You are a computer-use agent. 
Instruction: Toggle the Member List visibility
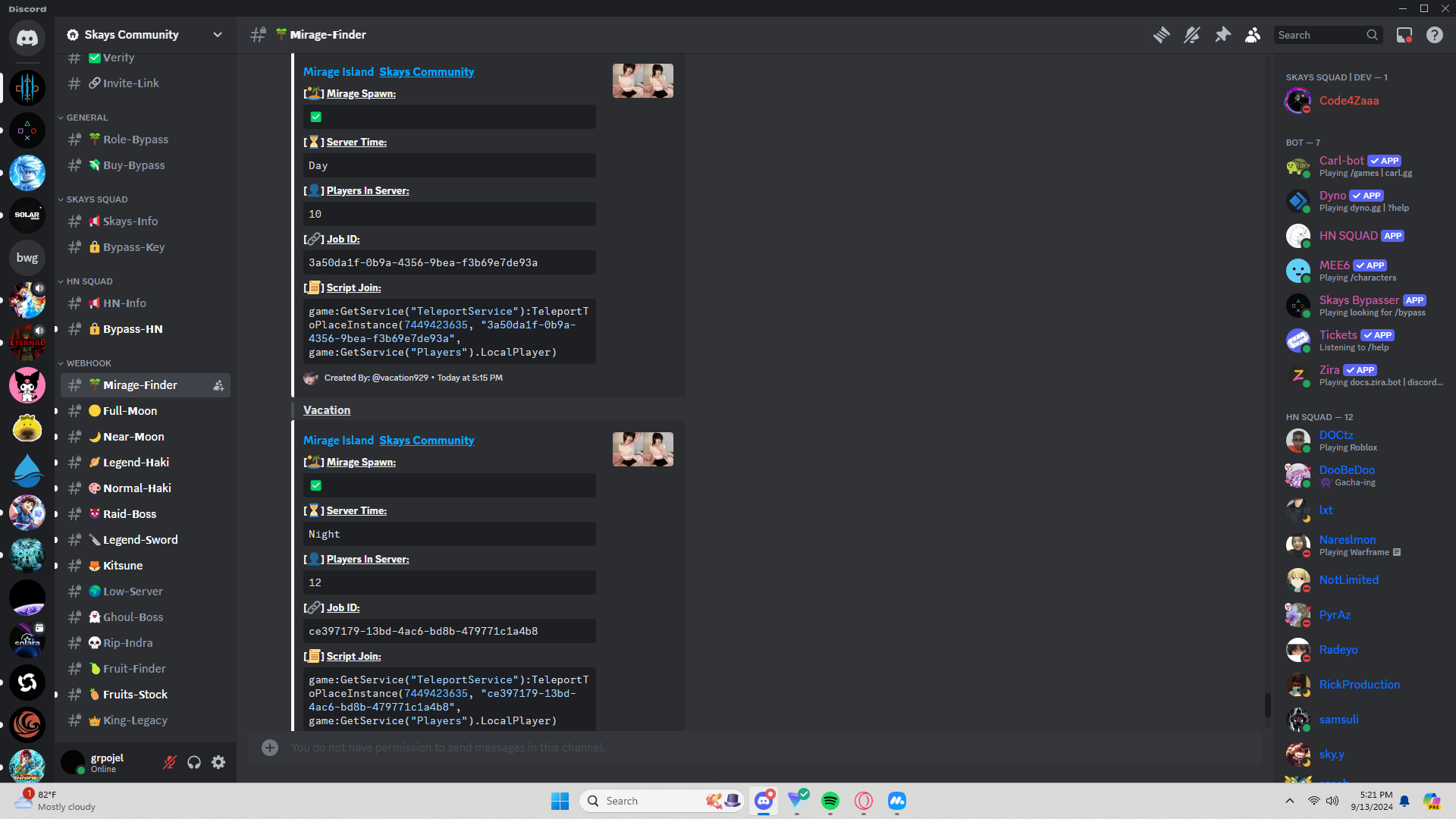[1253, 35]
